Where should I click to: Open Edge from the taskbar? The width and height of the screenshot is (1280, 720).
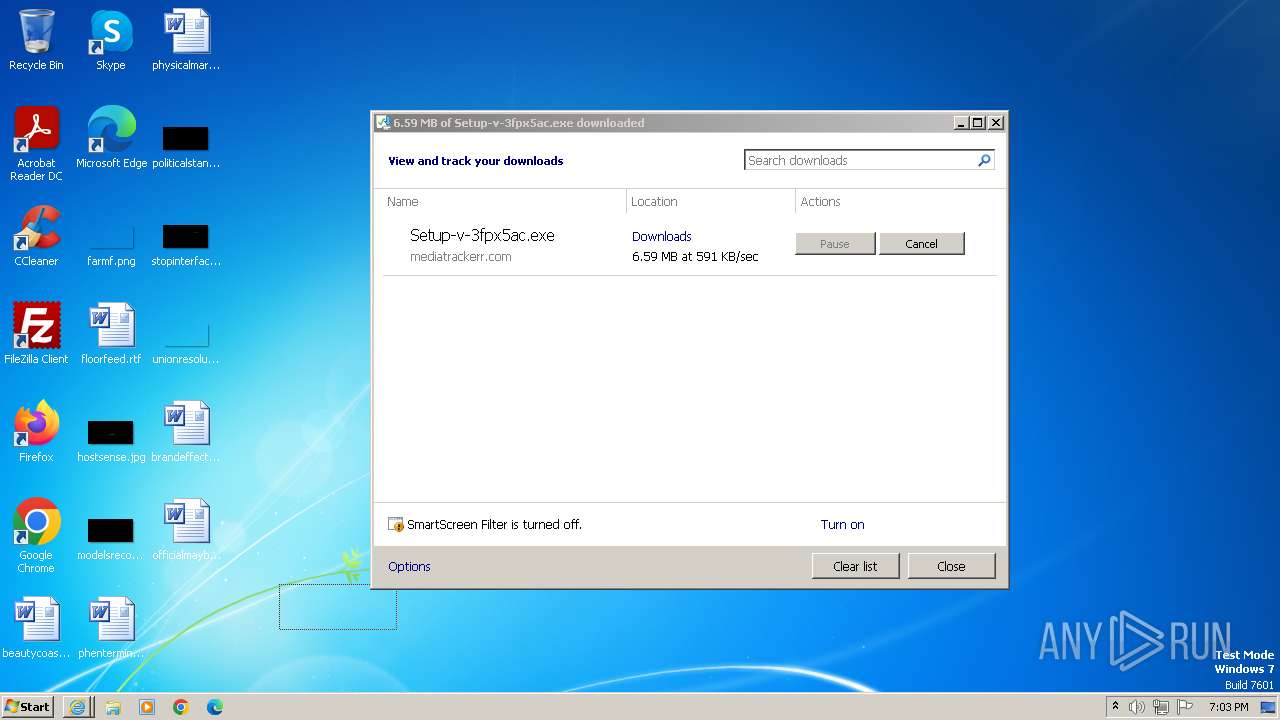pyautogui.click(x=215, y=707)
